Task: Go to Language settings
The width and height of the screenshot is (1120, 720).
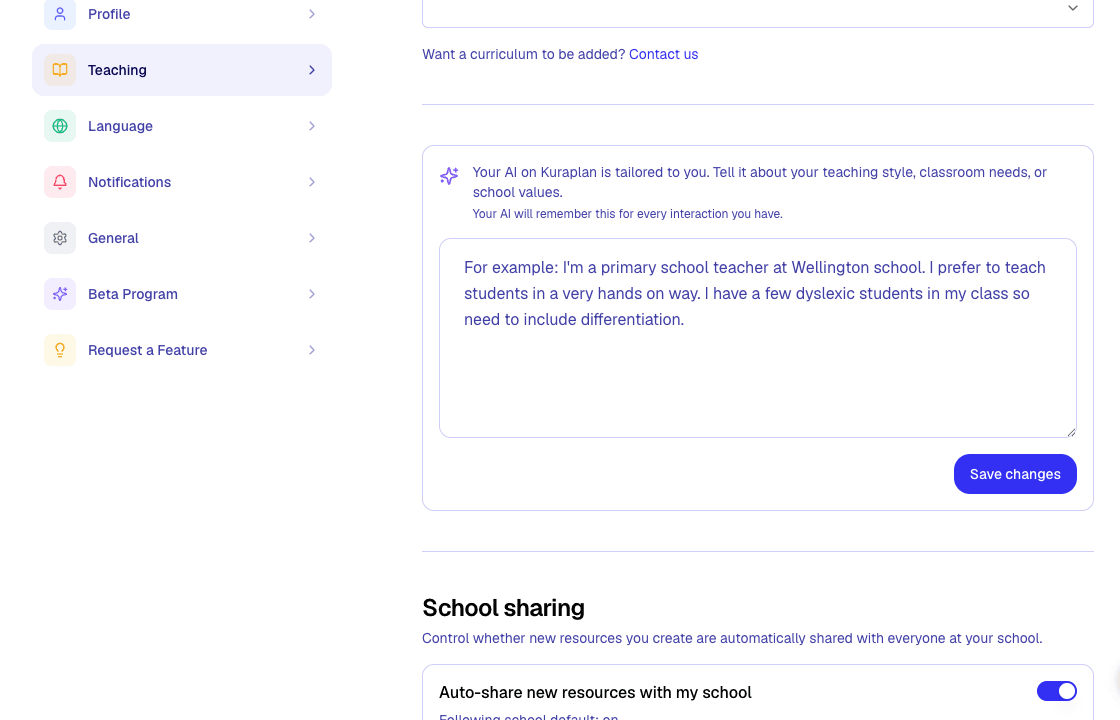Action: click(182, 126)
